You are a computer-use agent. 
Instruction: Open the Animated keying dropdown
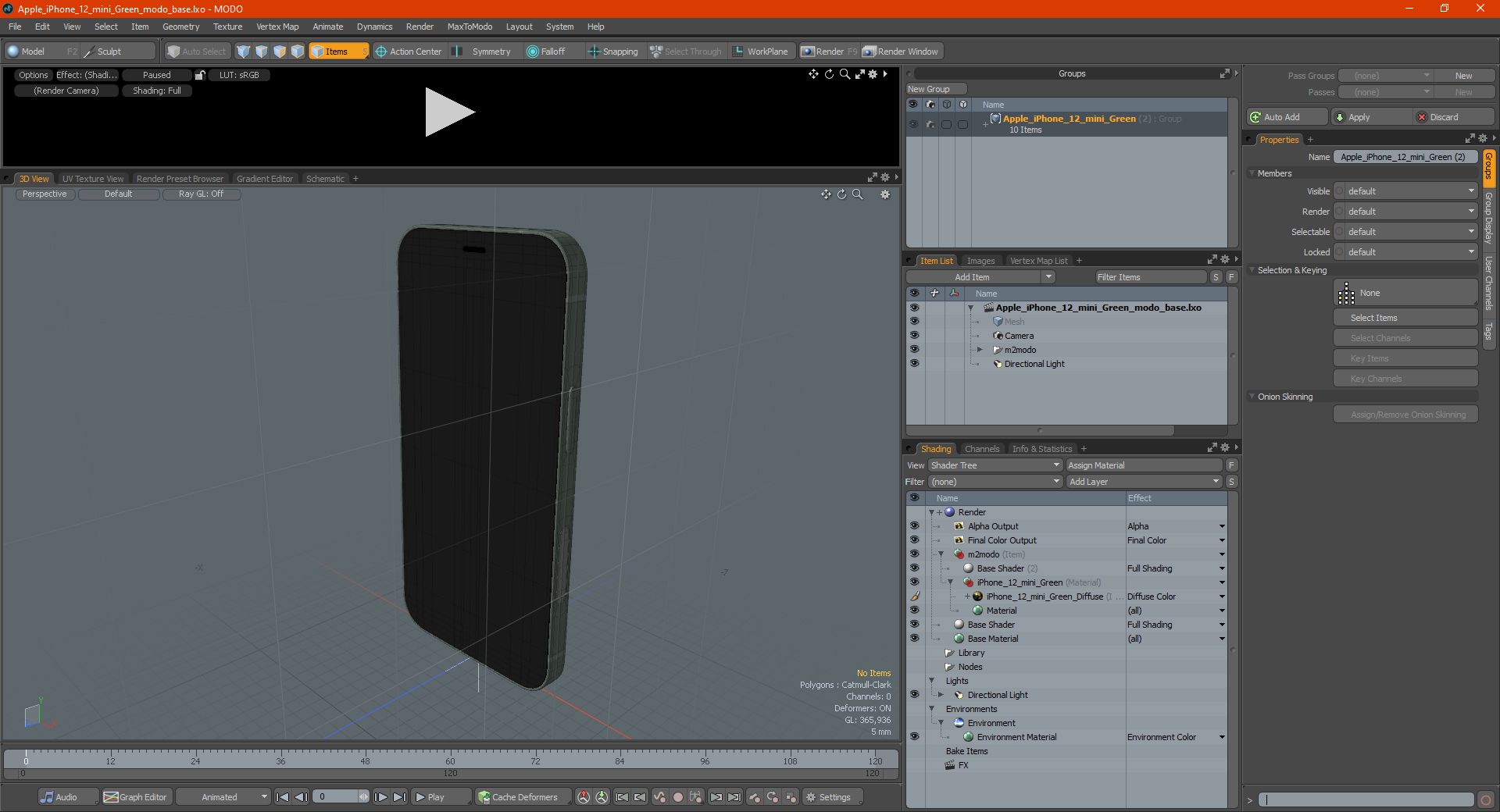(223, 797)
